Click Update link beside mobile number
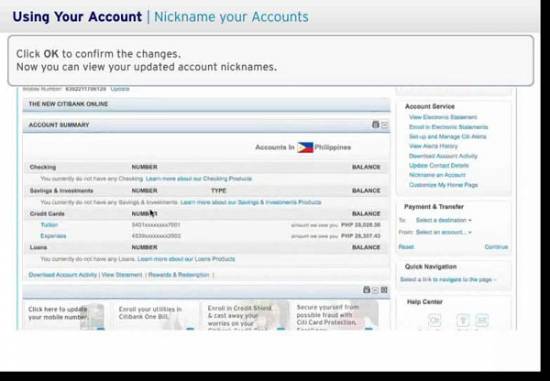The width and height of the screenshot is (550, 381). (120, 89)
